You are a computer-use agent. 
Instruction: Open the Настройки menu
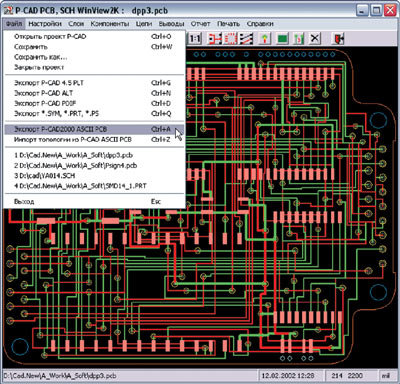pos(45,24)
